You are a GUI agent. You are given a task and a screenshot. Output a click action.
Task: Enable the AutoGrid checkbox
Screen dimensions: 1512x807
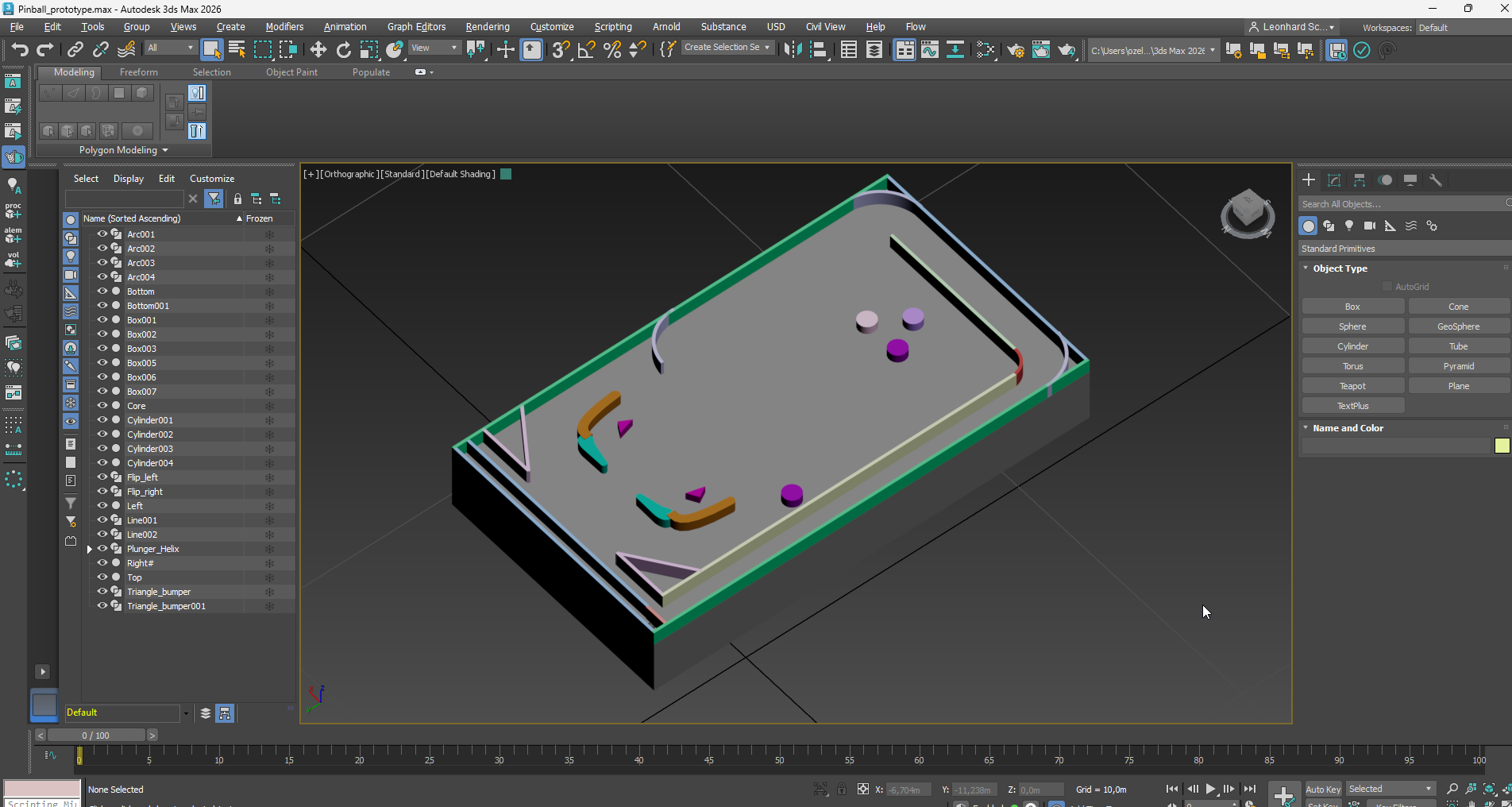[1387, 286]
